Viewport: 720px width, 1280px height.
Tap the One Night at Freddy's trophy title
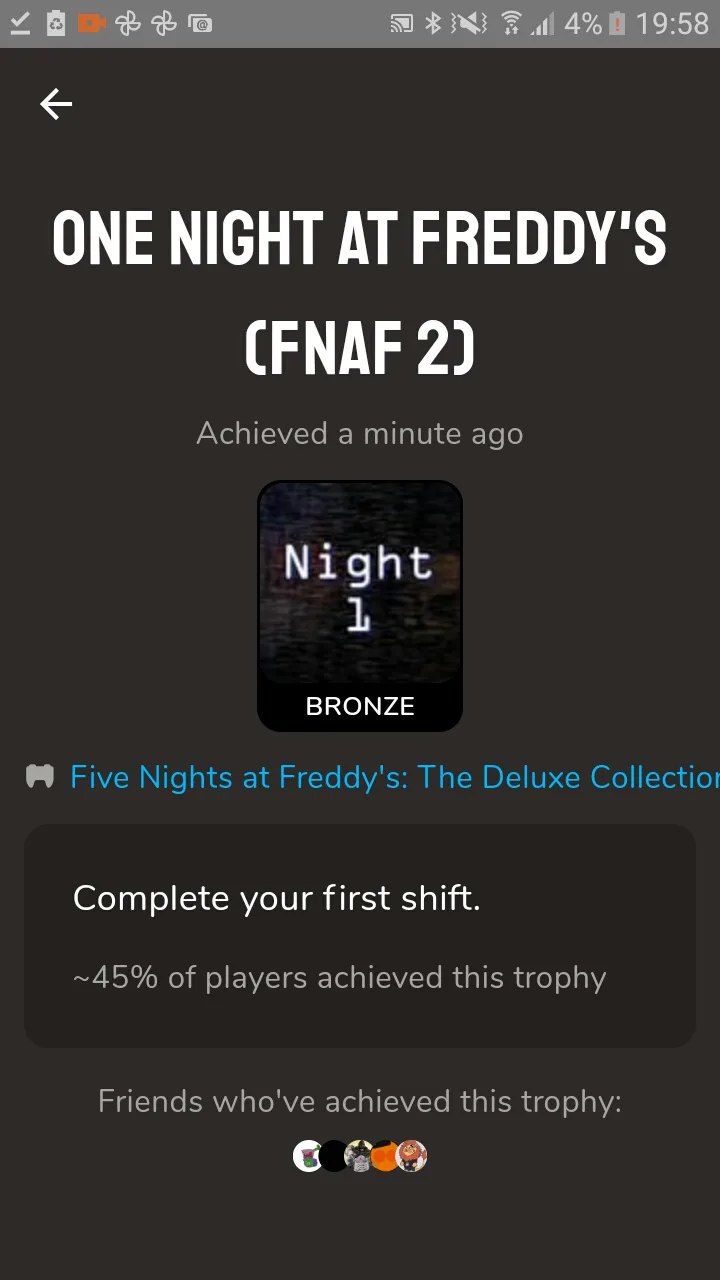[x=360, y=293]
